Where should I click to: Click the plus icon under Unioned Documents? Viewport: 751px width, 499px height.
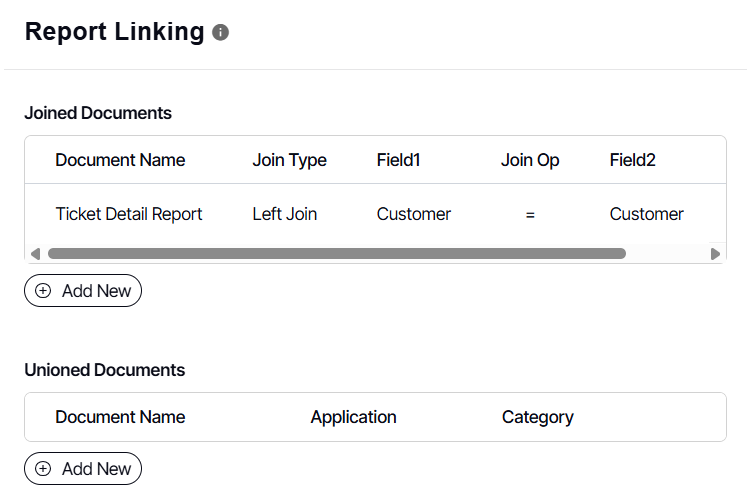[x=43, y=468]
